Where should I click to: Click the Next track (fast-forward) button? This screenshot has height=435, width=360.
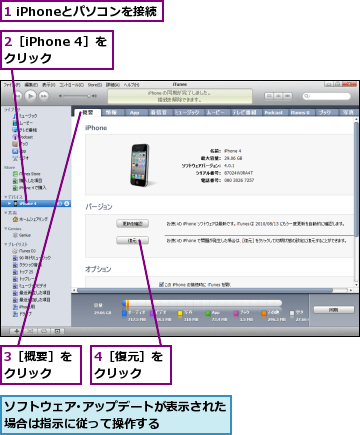tap(44, 96)
